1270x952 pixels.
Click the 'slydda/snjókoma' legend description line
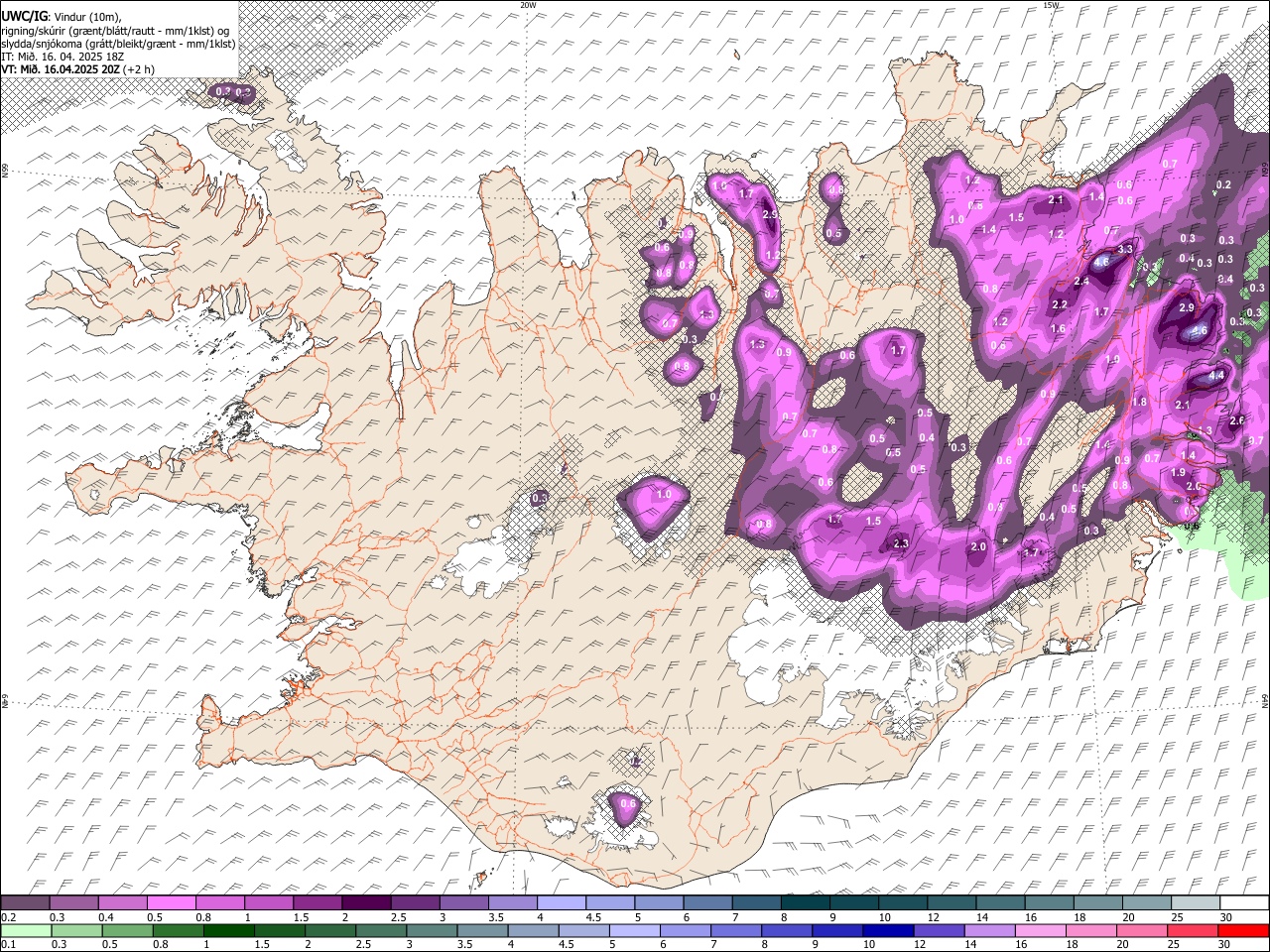[x=118, y=44]
